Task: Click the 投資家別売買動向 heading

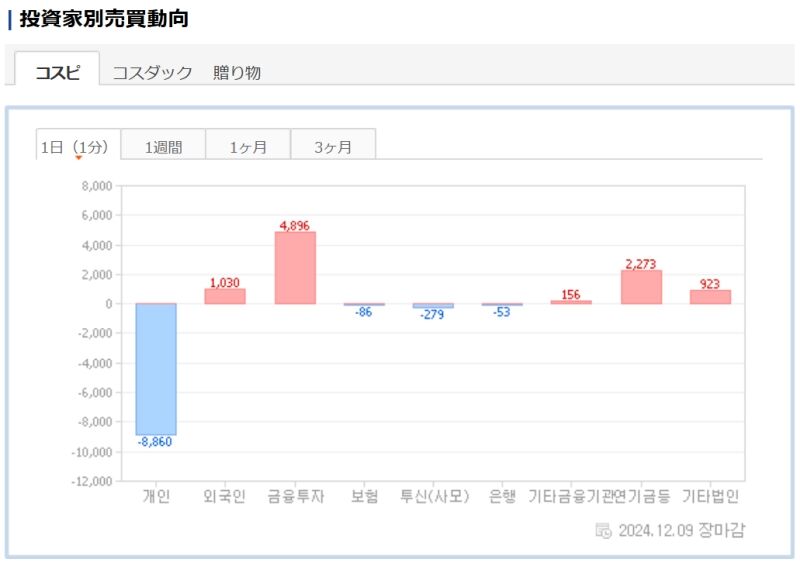Action: click(x=104, y=19)
